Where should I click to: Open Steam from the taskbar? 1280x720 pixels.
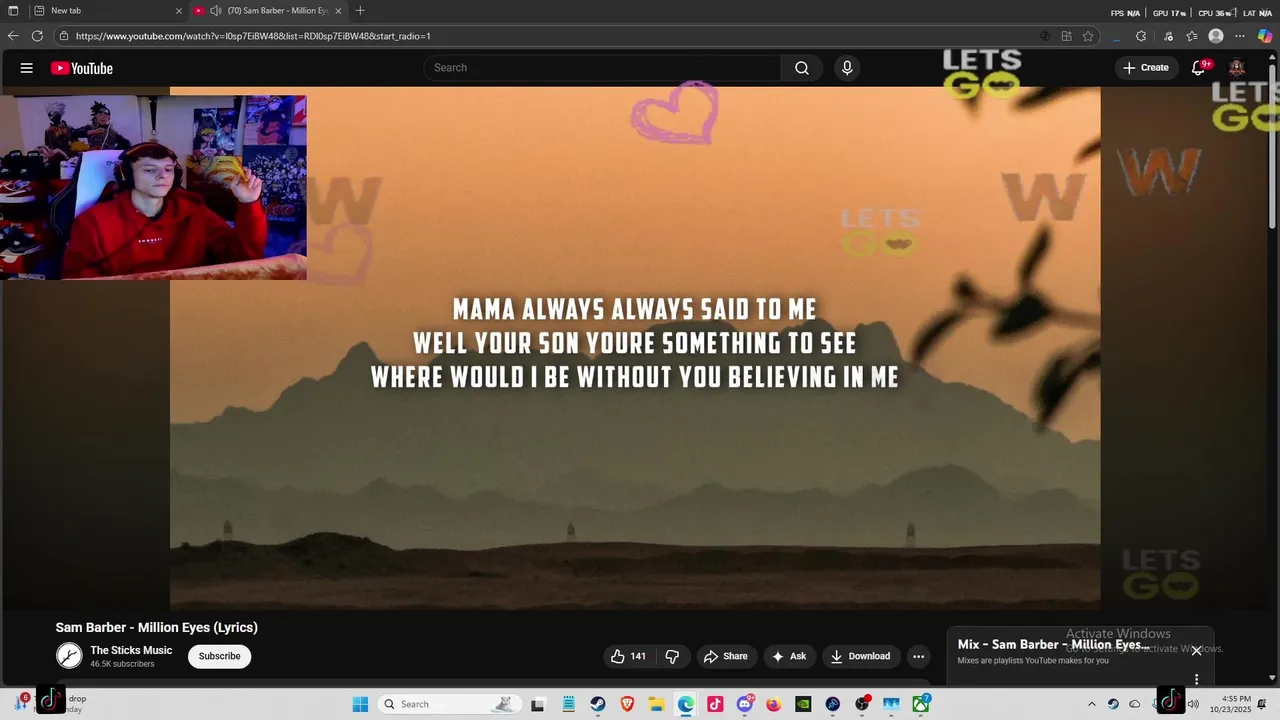[x=597, y=704]
